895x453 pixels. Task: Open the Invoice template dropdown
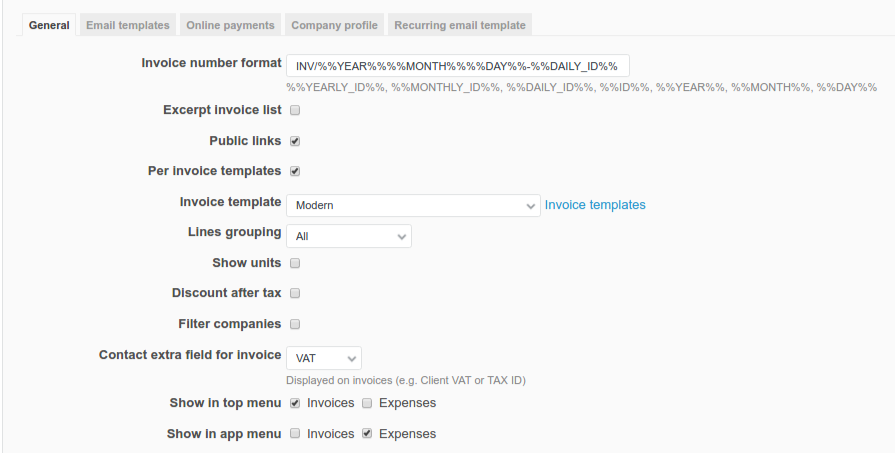tap(413, 205)
